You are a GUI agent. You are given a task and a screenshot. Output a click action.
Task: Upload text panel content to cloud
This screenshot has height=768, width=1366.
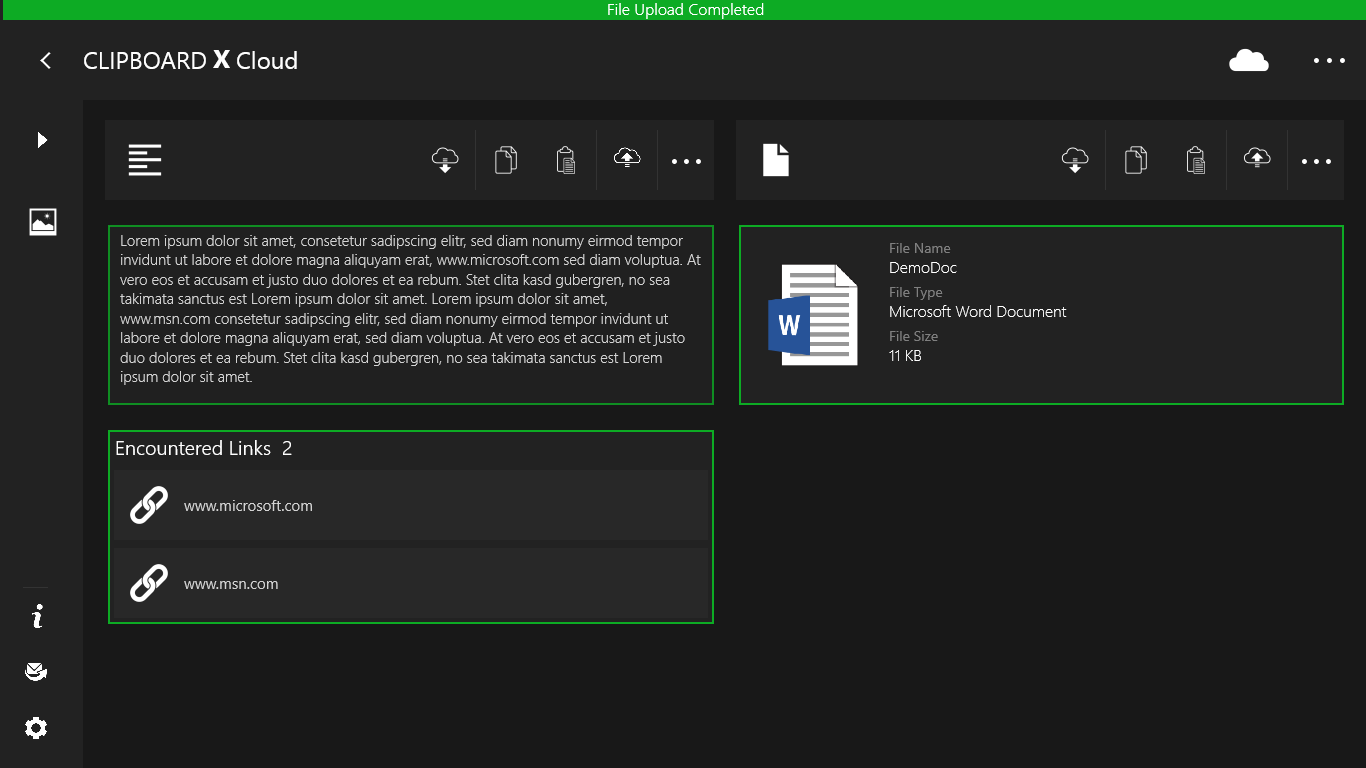627,160
